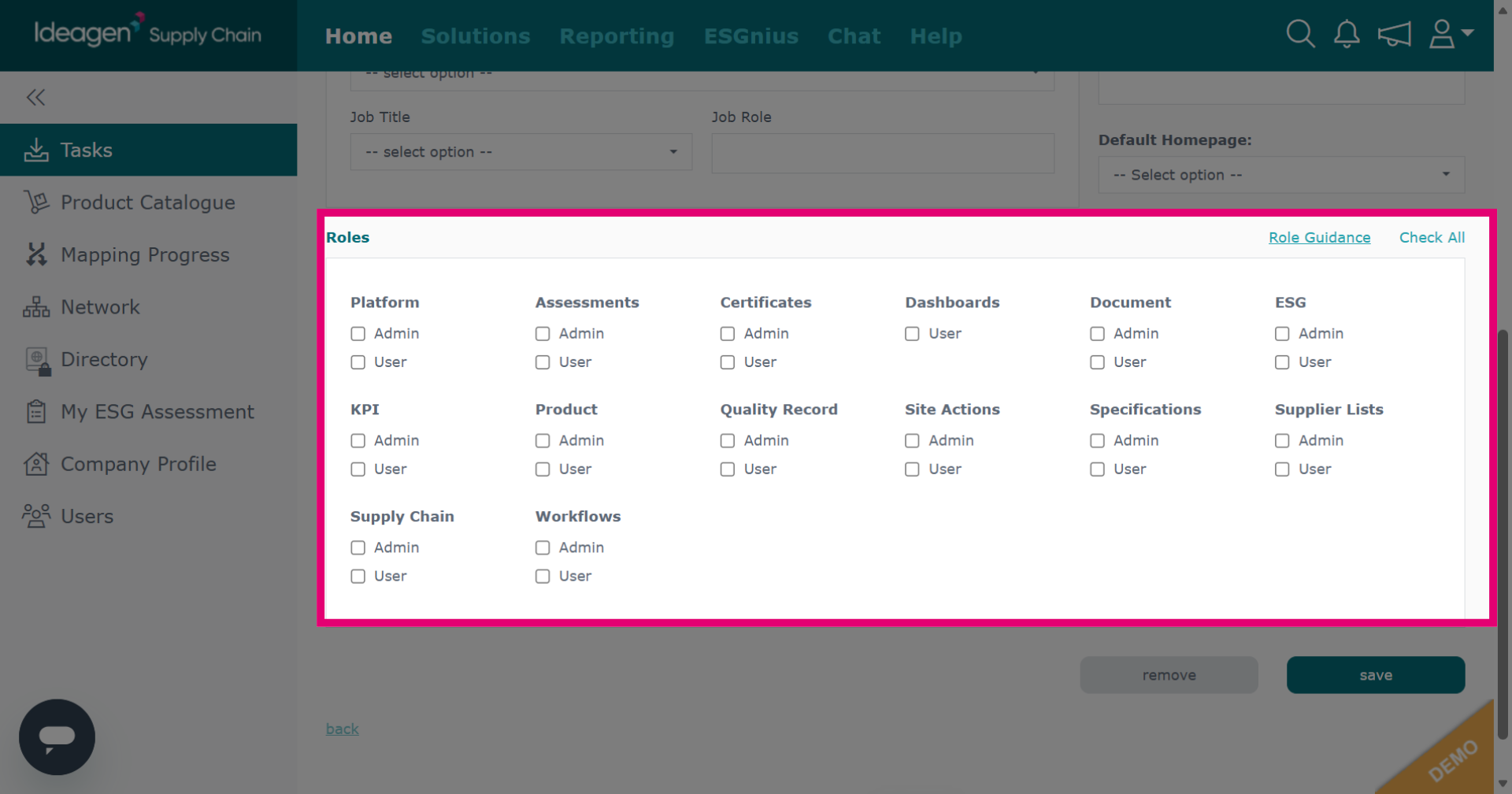Click the Directory locked-globe icon
This screenshot has width=1512, height=794.
click(x=38, y=361)
